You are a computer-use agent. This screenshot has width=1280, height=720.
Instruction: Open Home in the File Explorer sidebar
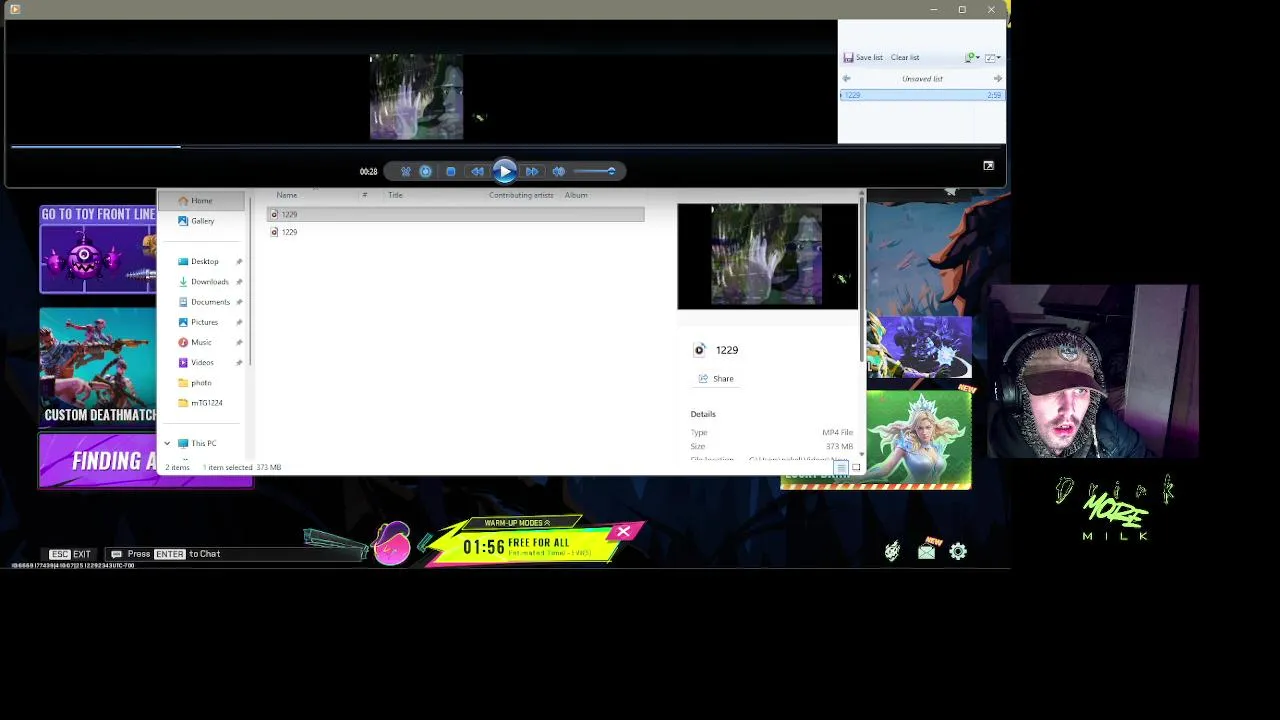pos(201,200)
